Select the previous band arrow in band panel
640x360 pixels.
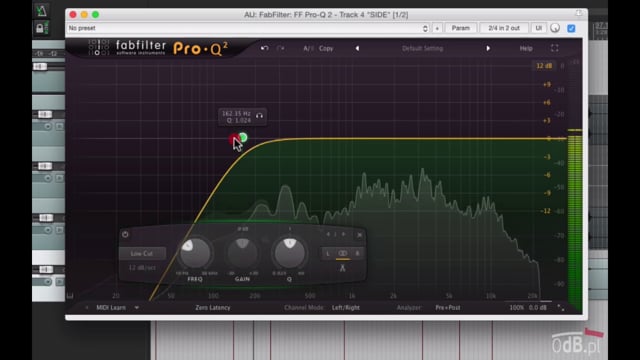click(328, 234)
